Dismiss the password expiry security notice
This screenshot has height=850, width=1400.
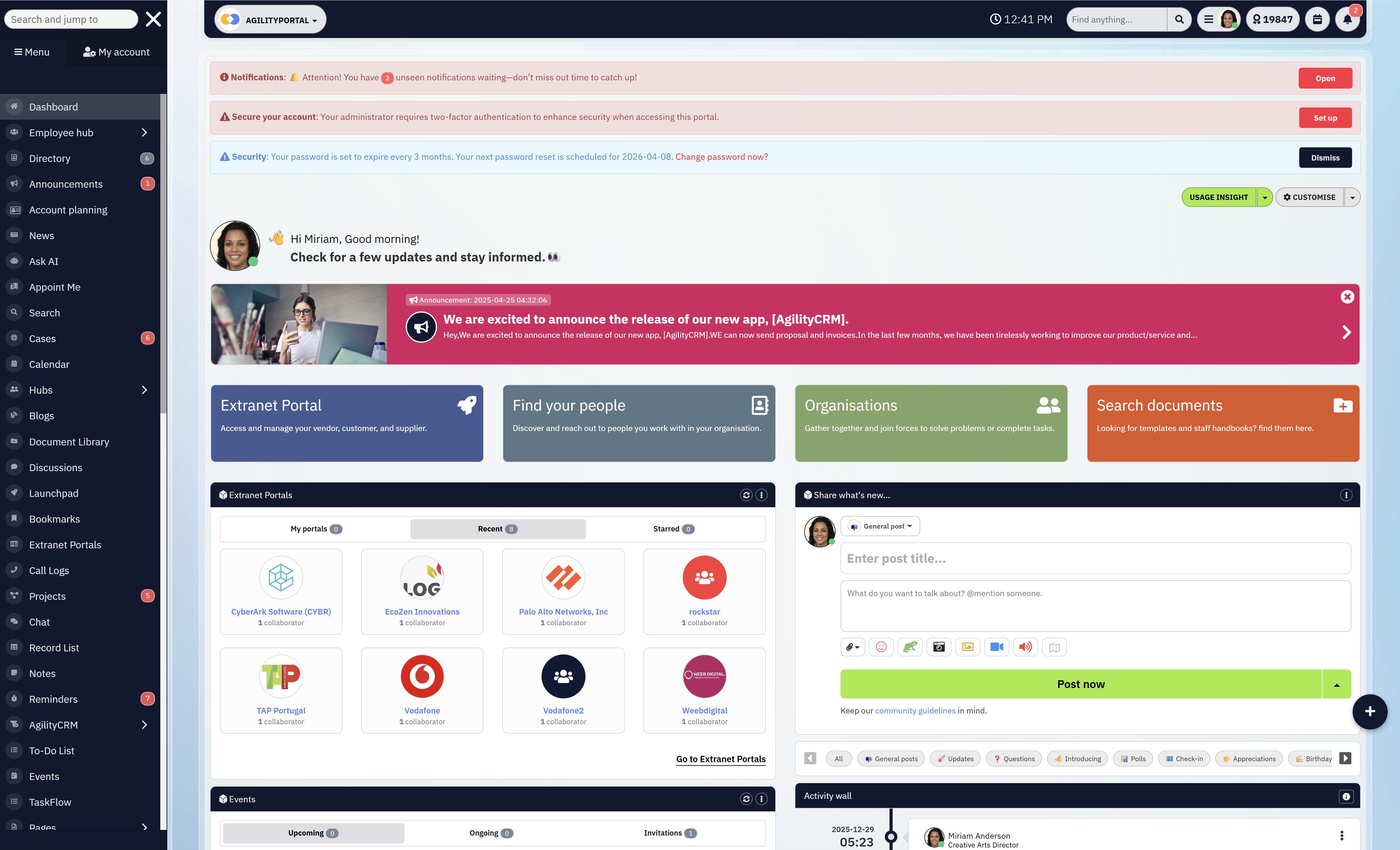(x=1325, y=158)
